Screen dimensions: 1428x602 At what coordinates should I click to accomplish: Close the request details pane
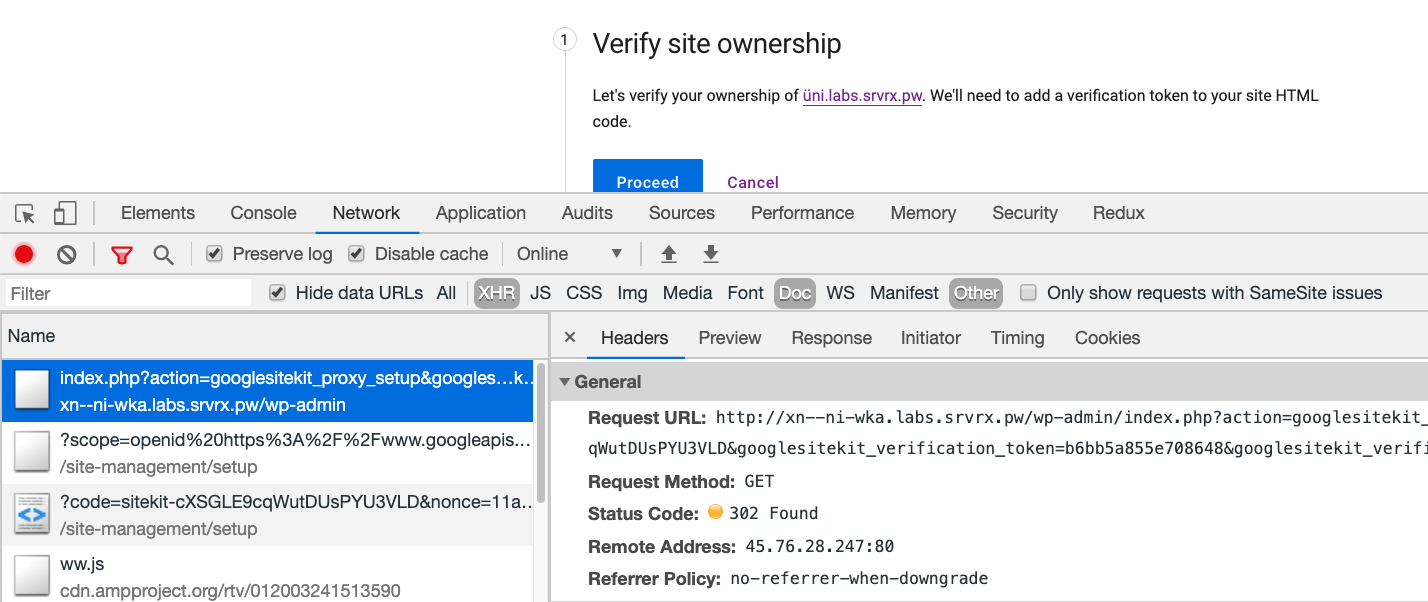(569, 338)
